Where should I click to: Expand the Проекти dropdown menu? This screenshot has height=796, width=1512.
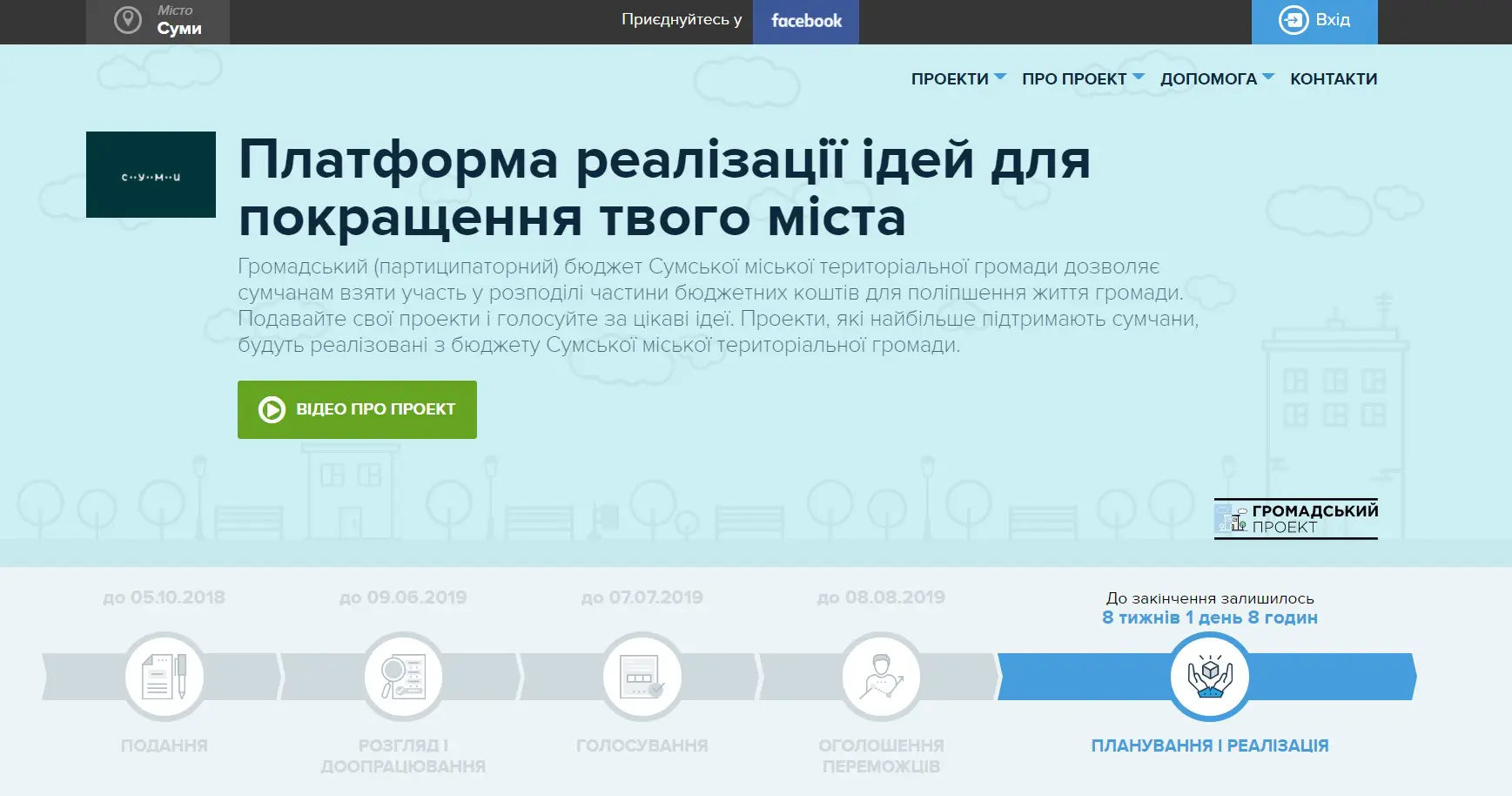click(958, 79)
